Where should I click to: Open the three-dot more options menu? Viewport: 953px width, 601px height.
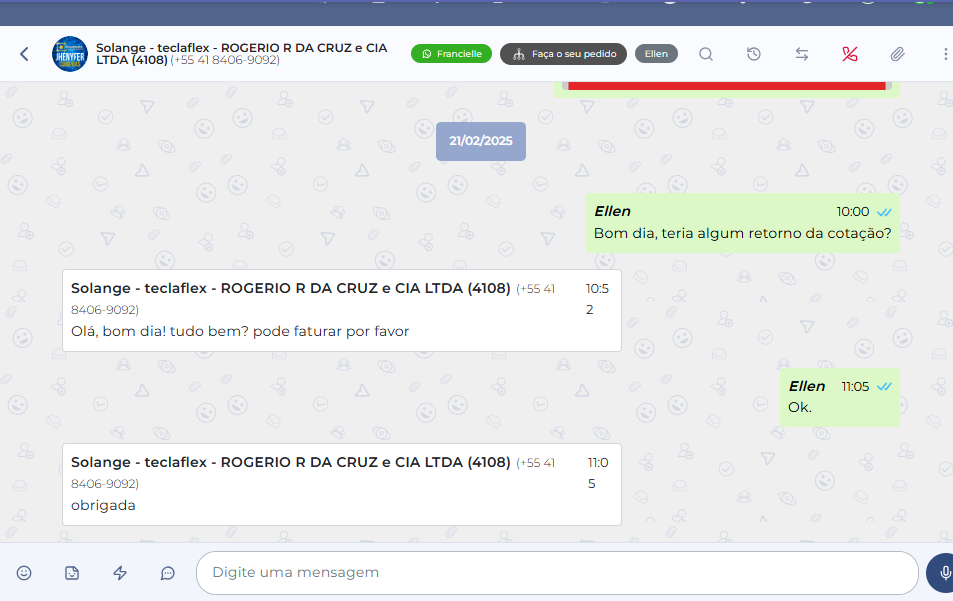point(945,54)
